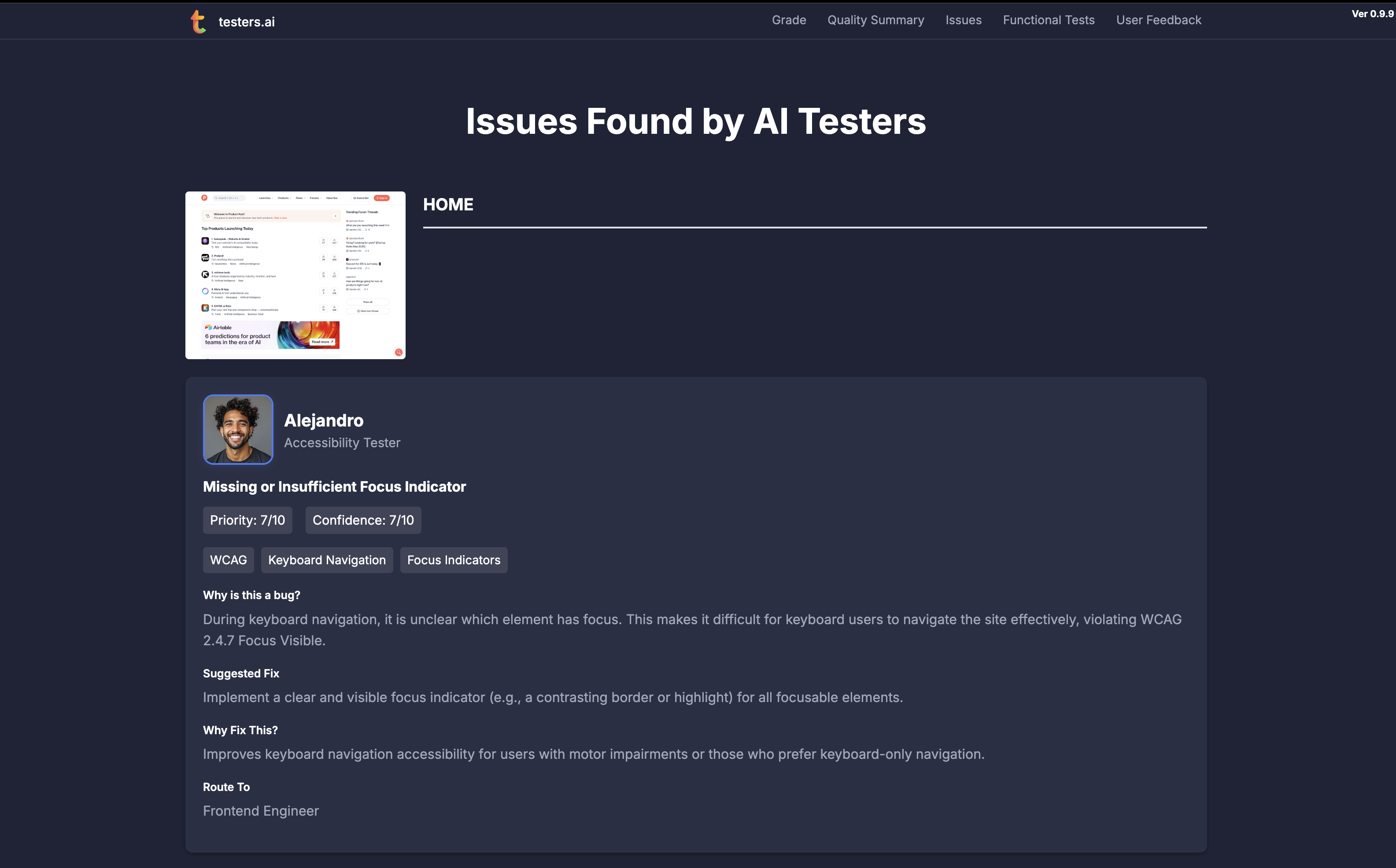Open the Issues nav link
The image size is (1396, 868).
(x=963, y=20)
